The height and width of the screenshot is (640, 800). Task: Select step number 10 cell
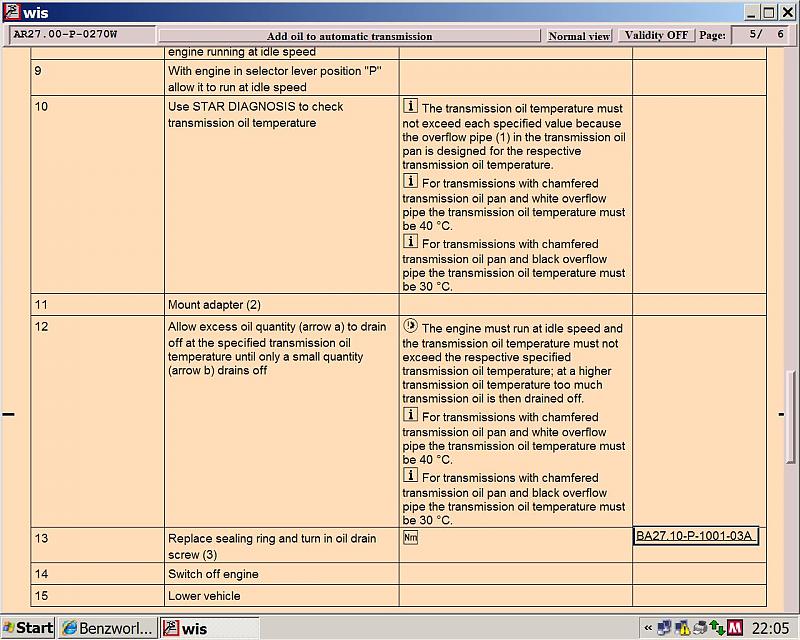pyautogui.click(x=97, y=194)
